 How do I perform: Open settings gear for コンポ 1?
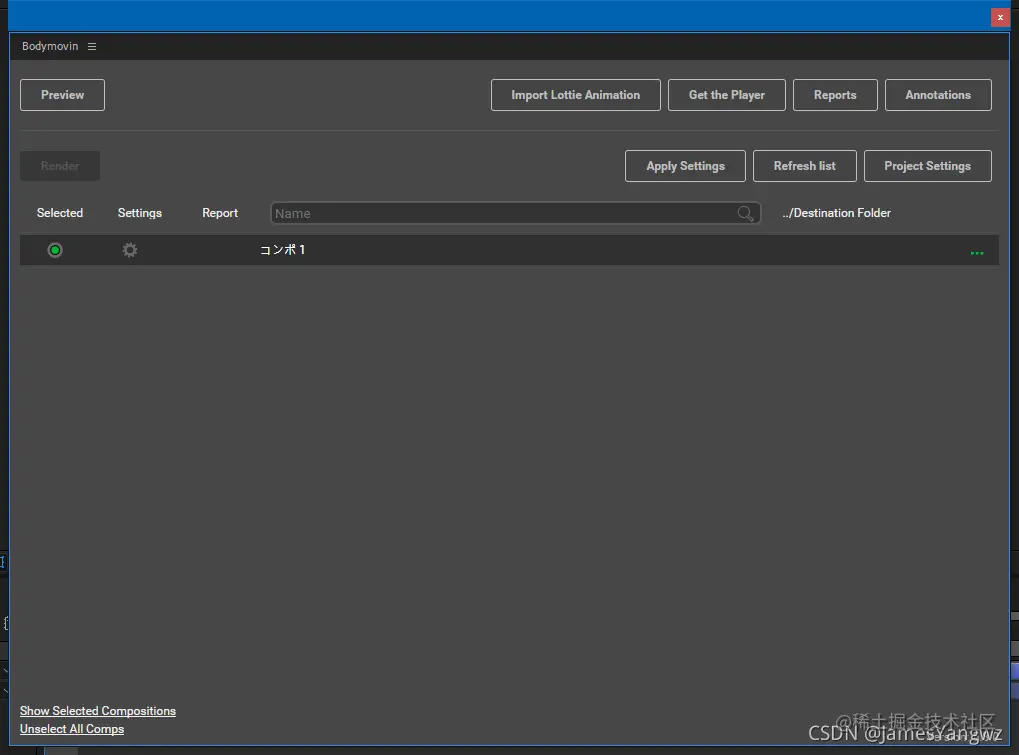tap(130, 250)
